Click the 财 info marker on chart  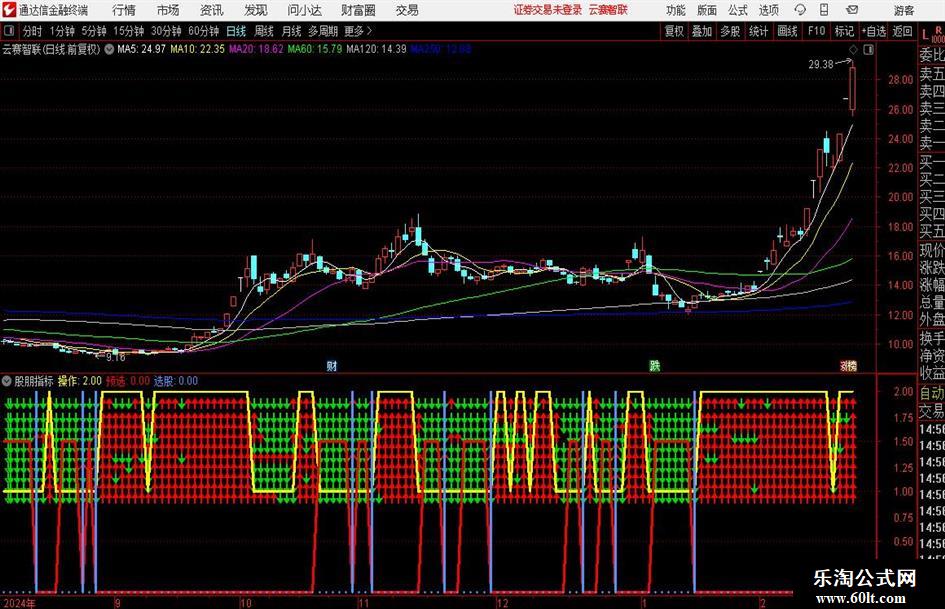[331, 365]
